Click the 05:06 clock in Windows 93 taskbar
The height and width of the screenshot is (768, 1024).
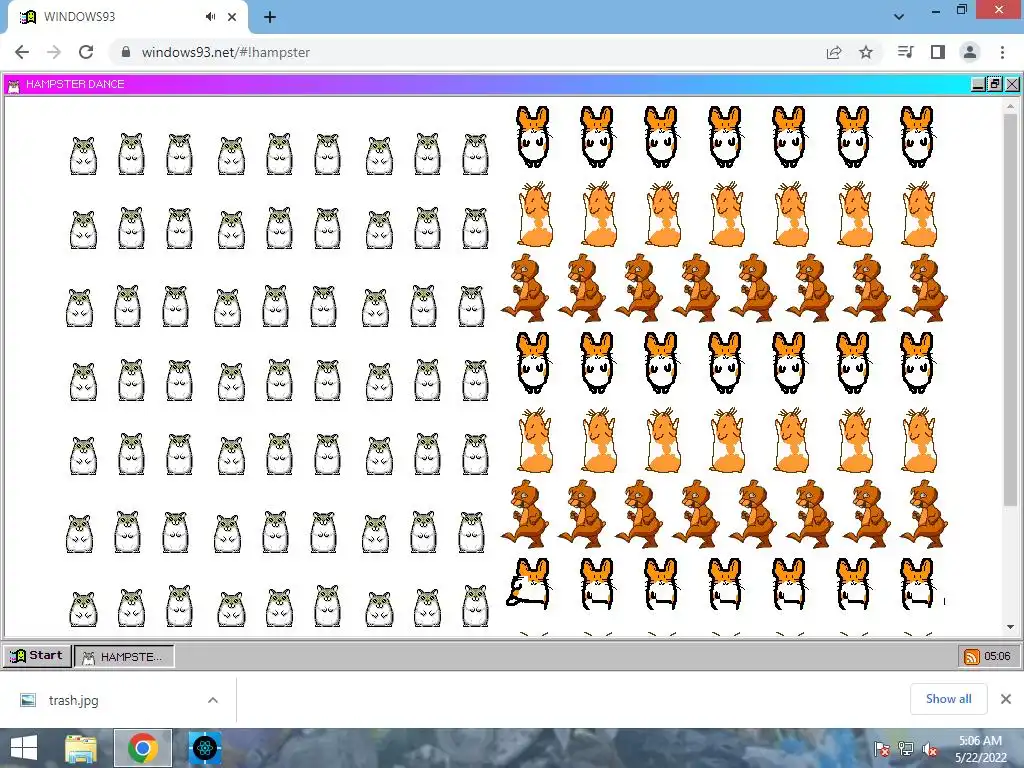(997, 656)
